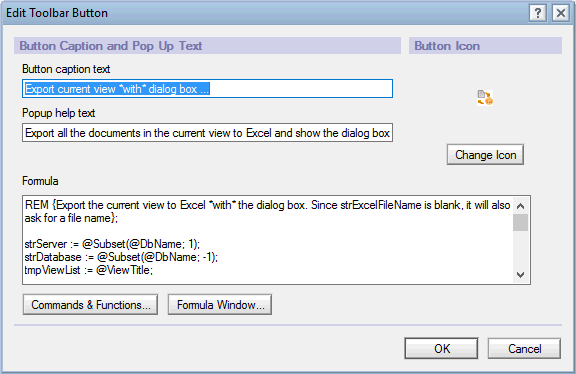
Task: Click the Button Caption and Pop Up Text header
Action: pos(208,46)
